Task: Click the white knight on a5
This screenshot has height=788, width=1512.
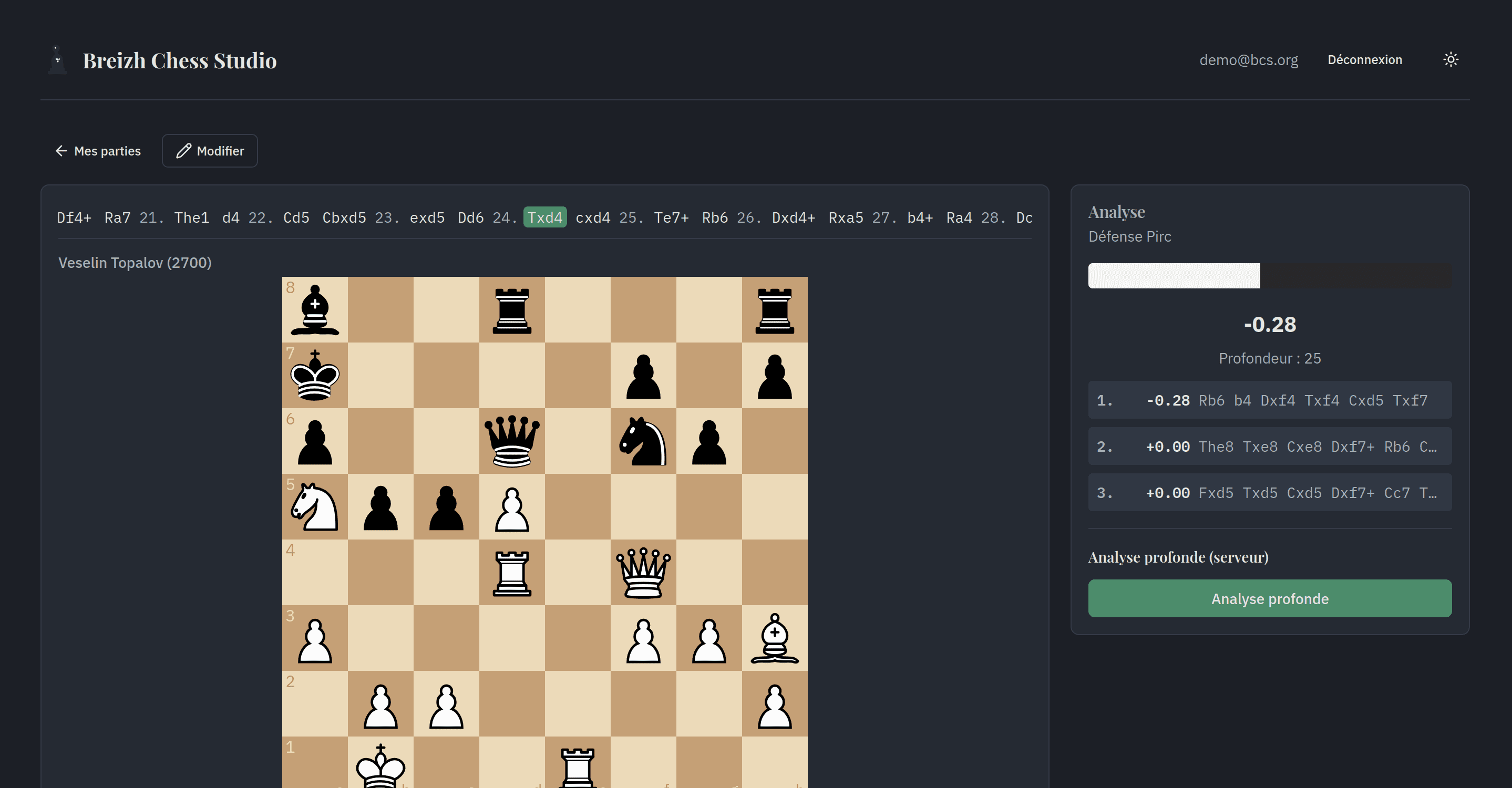Action: (x=315, y=507)
